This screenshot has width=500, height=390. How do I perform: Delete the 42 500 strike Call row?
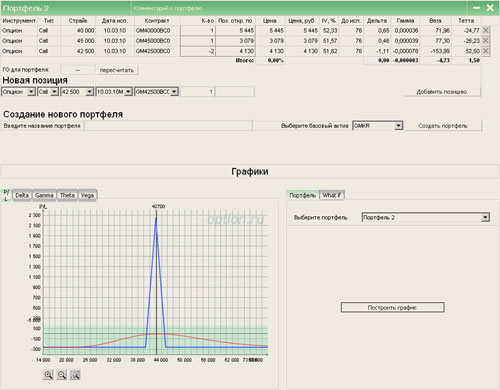coord(486,51)
